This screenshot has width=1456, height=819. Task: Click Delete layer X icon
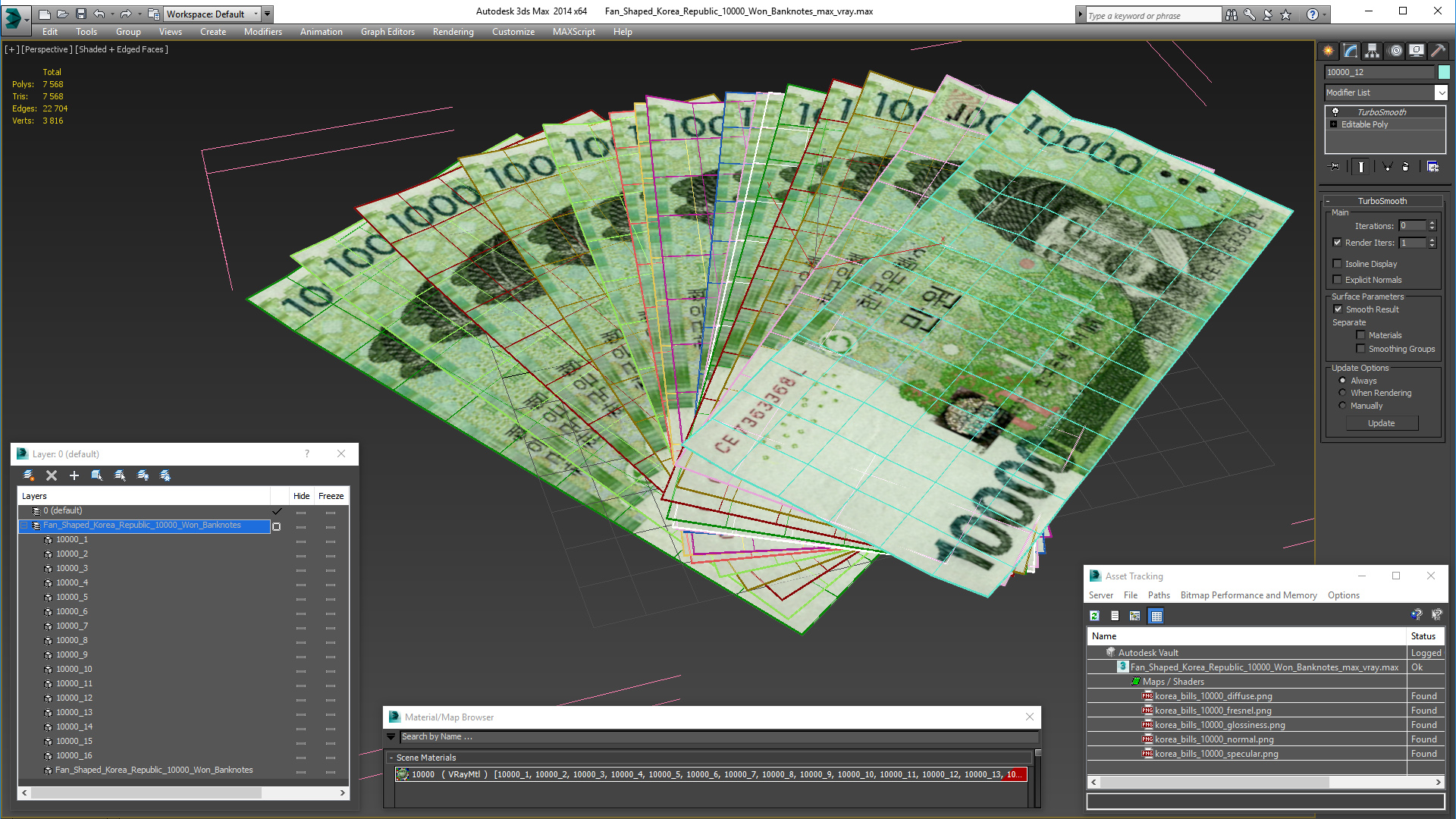pos(52,475)
